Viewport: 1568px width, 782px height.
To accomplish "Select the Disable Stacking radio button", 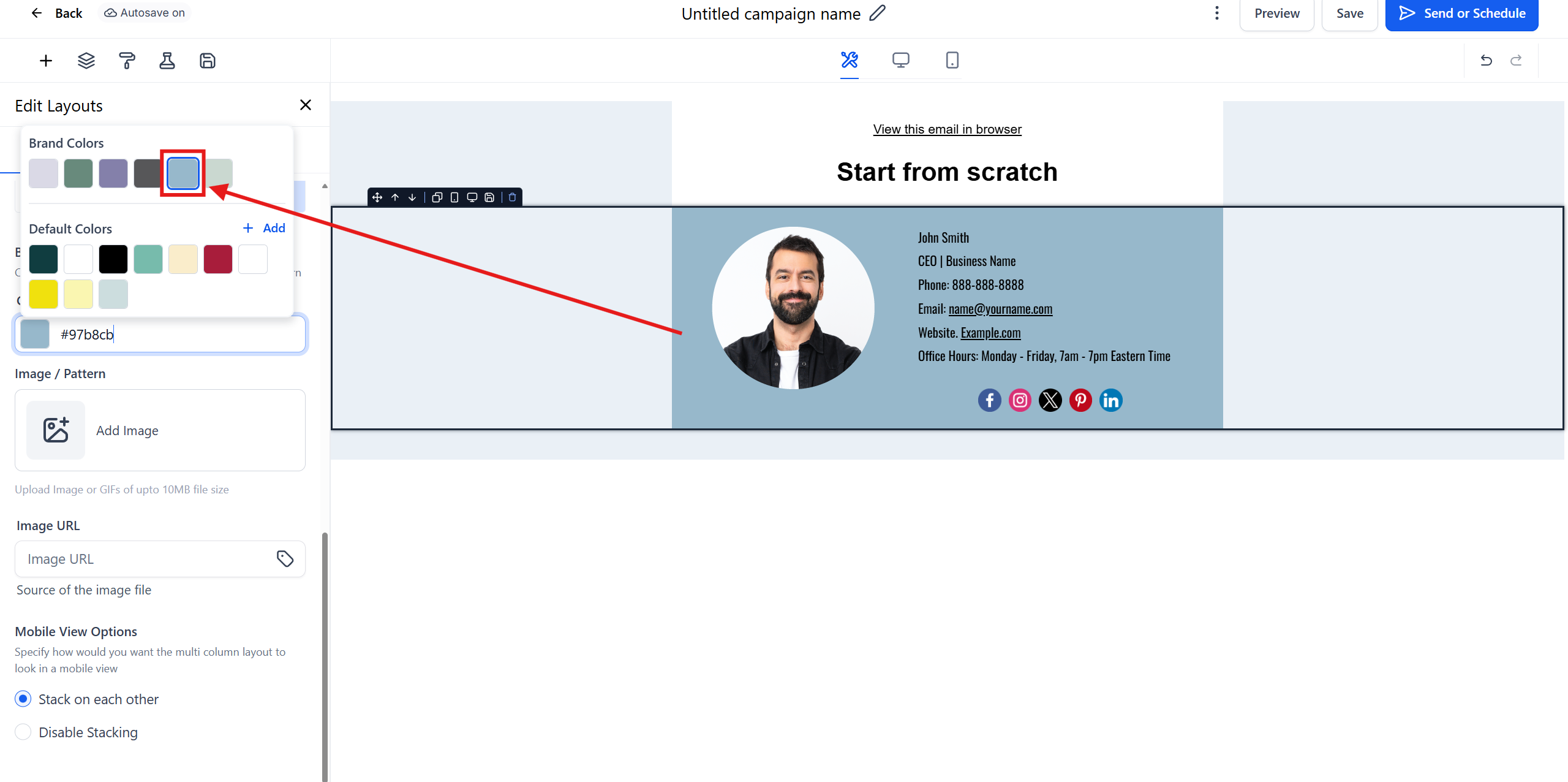I will click(x=23, y=732).
